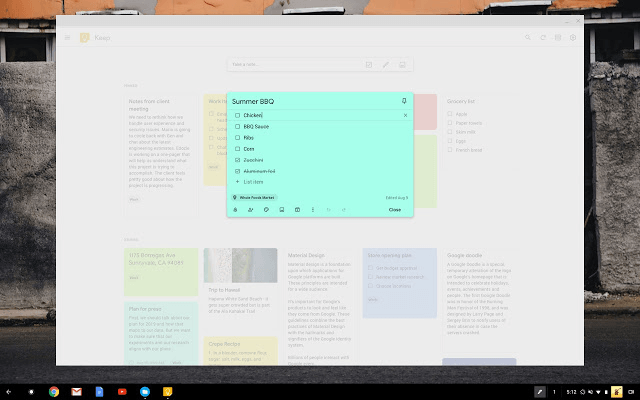
Task: Open the three-dot More menu in the note
Action: point(313,210)
